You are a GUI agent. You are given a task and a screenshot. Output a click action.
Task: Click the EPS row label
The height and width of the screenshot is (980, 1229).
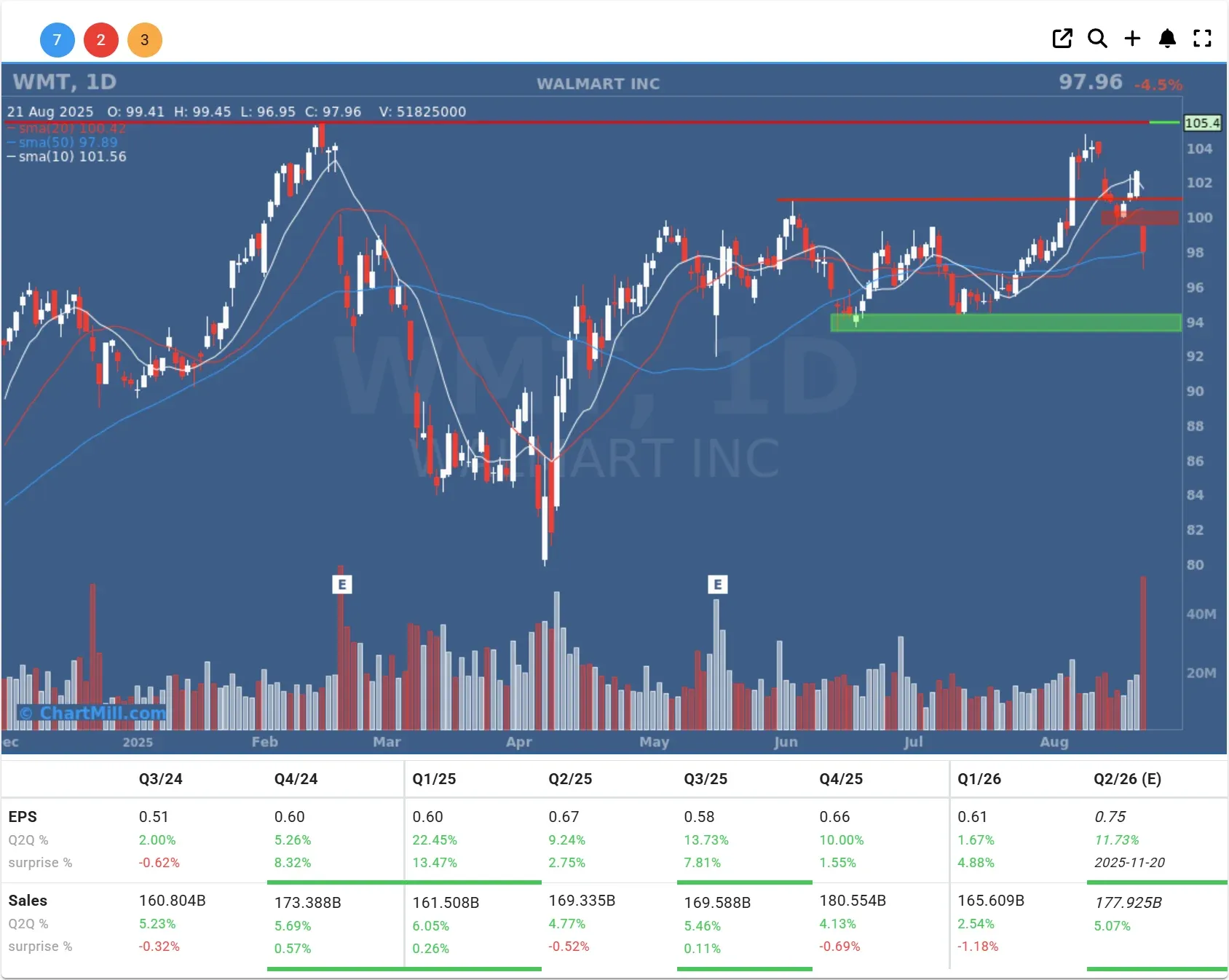pos(23,817)
